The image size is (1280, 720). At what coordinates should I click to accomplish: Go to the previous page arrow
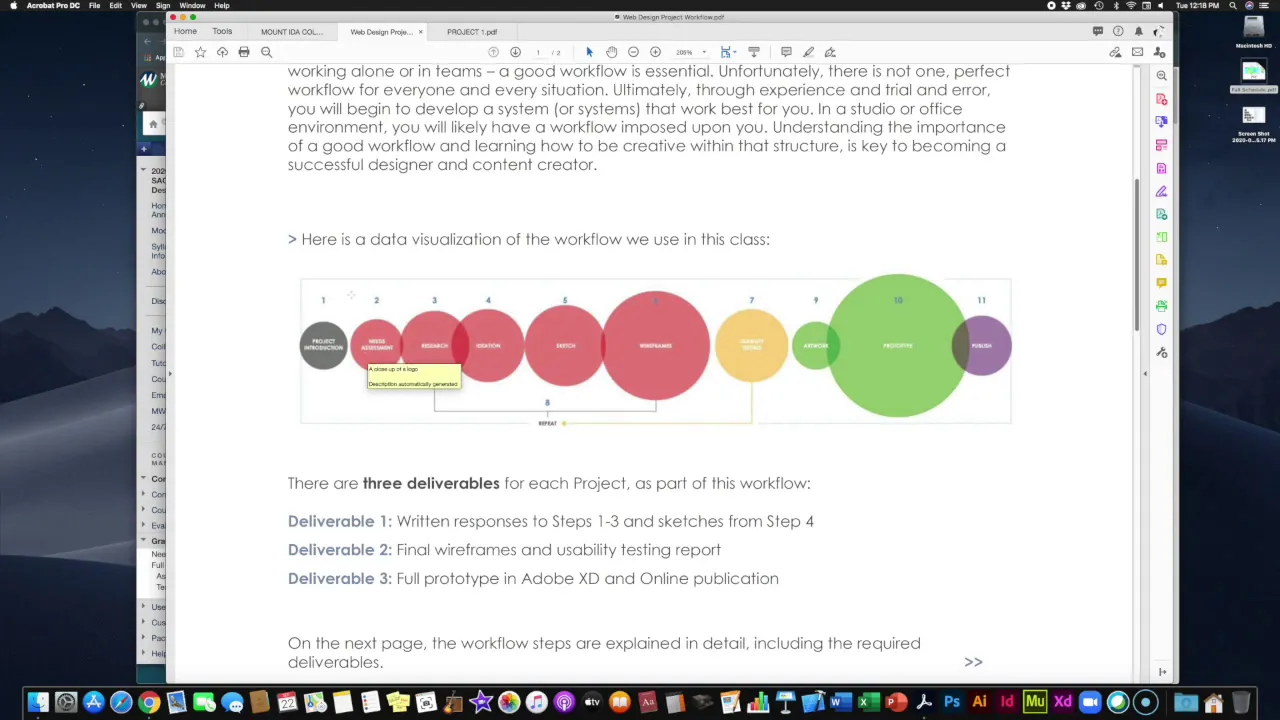pyautogui.click(x=493, y=52)
